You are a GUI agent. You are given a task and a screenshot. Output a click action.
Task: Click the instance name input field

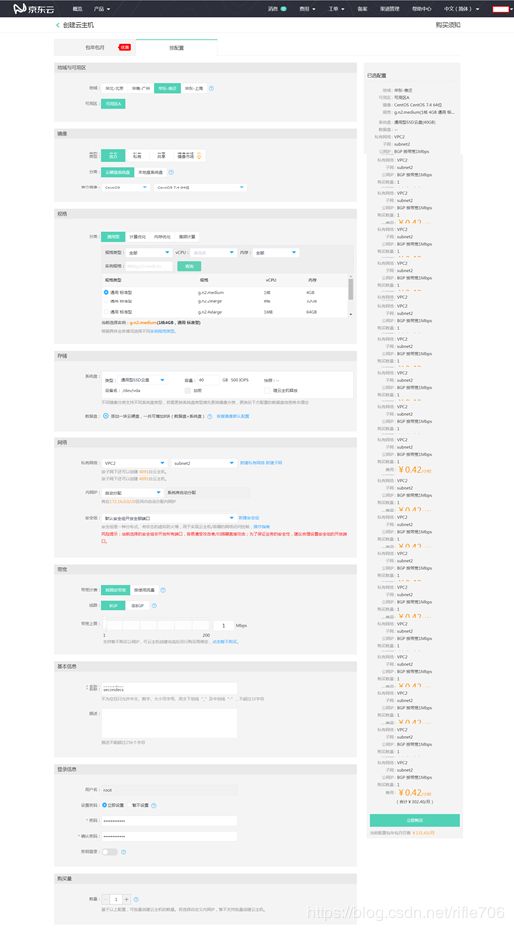coord(169,689)
